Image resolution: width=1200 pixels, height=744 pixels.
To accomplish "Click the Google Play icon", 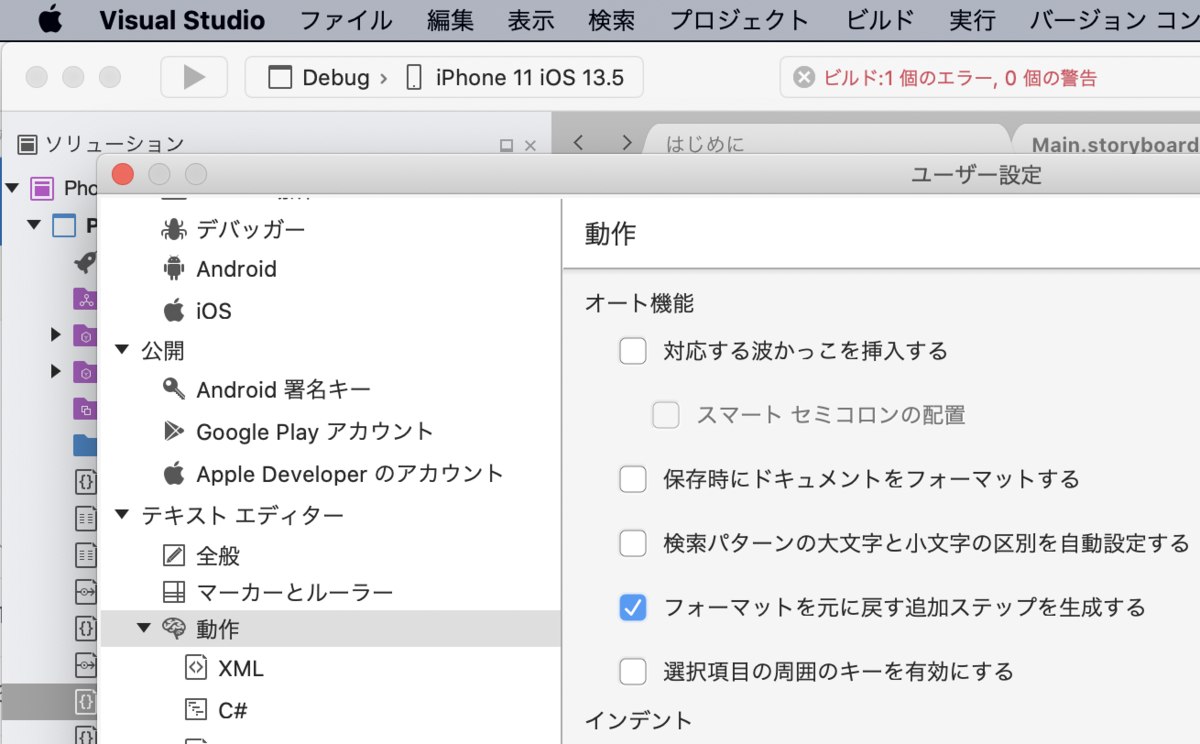I will pos(174,431).
